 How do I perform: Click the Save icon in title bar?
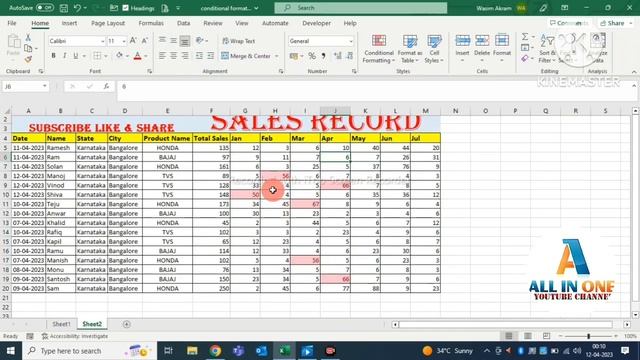point(64,8)
